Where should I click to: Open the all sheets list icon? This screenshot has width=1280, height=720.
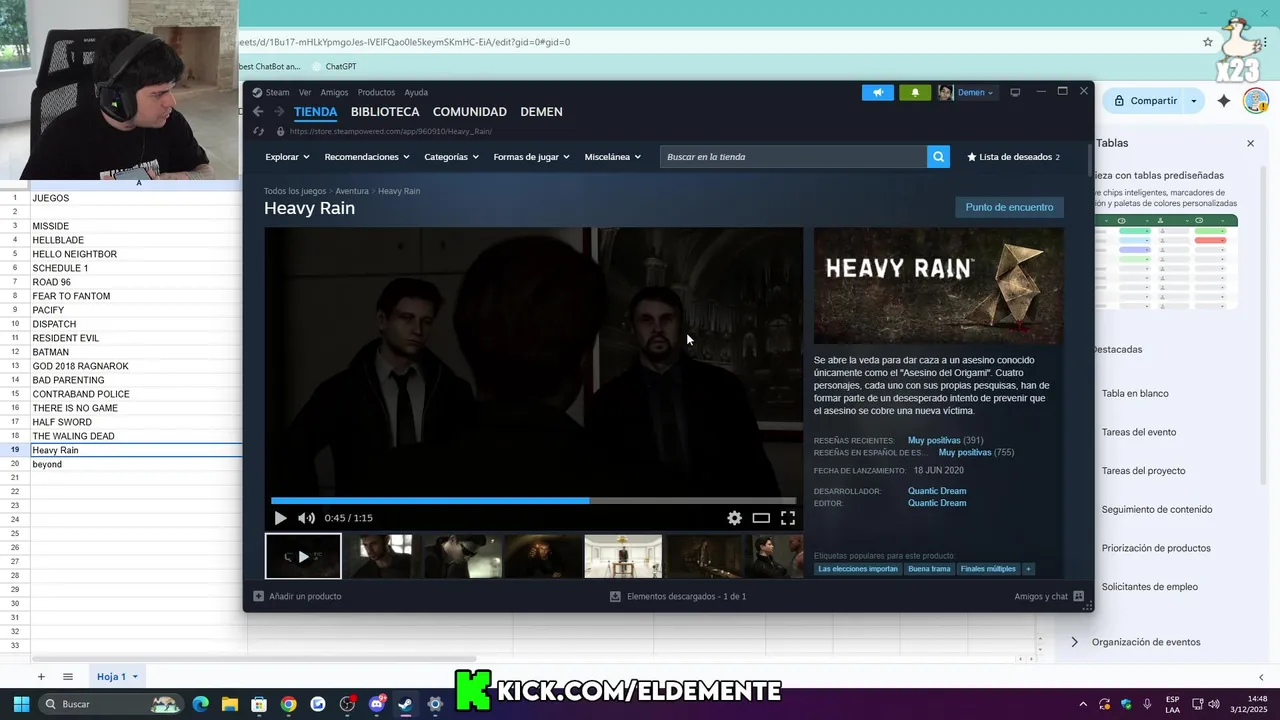tap(68, 677)
